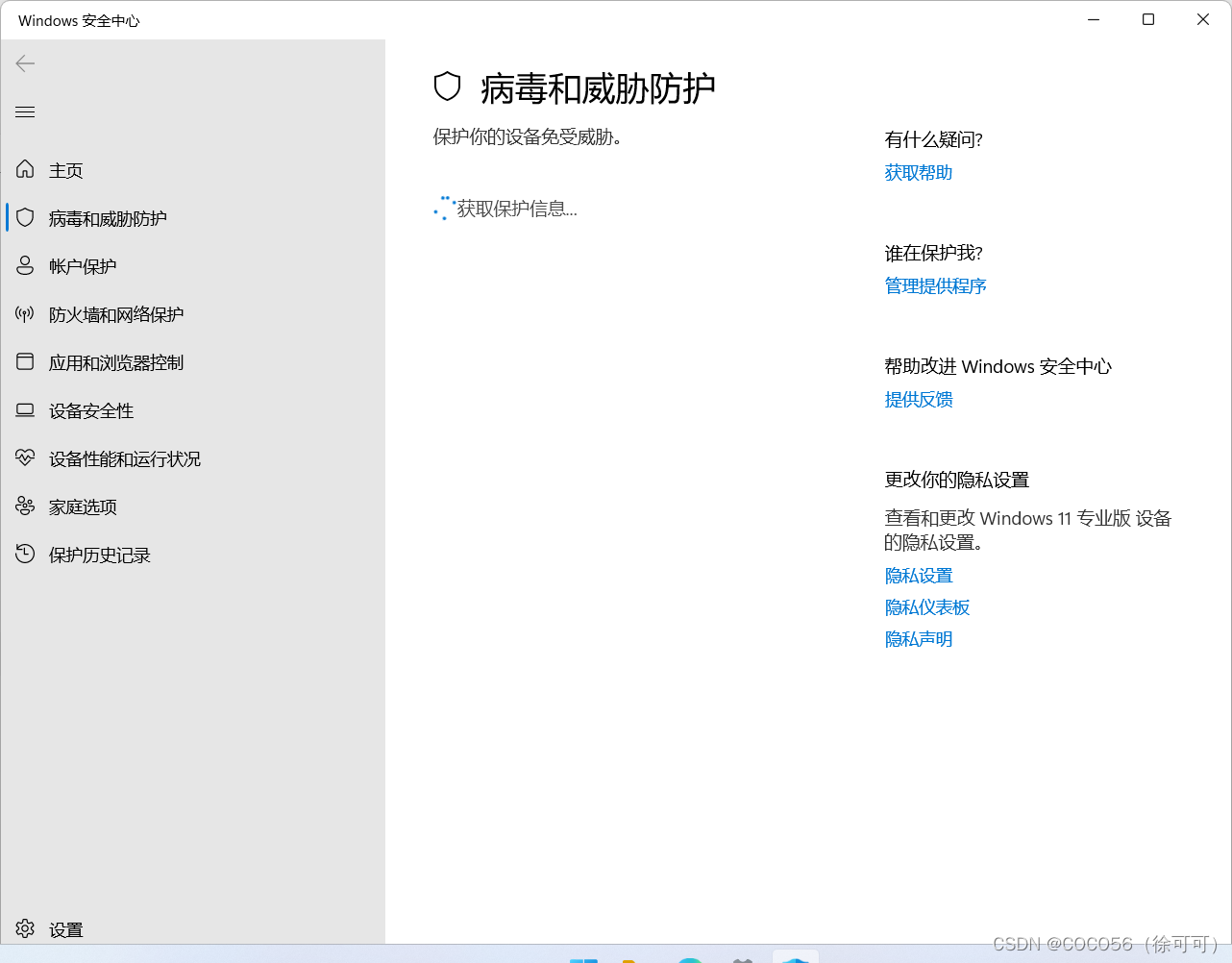Open 应用和浏览器控制 via the window icon
This screenshot has height=963, width=1232.
[x=25, y=361]
